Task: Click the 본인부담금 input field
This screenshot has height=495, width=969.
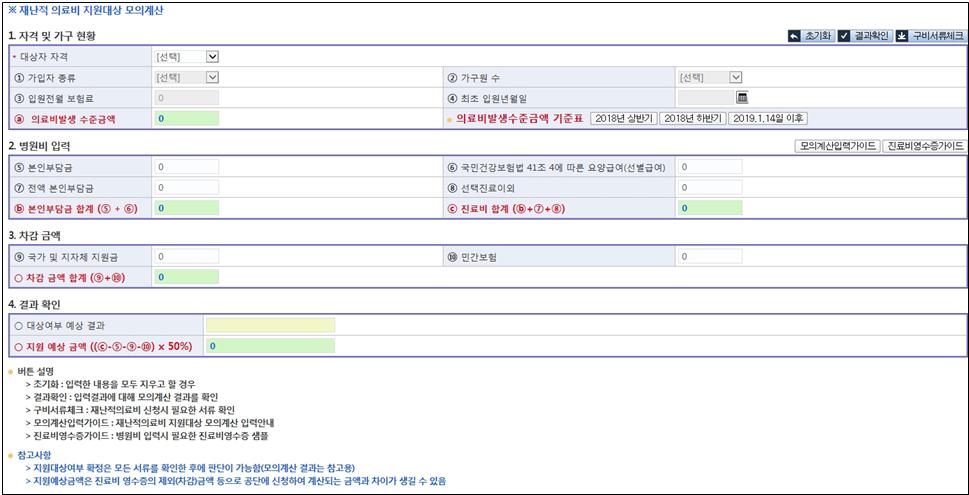Action: [186, 167]
